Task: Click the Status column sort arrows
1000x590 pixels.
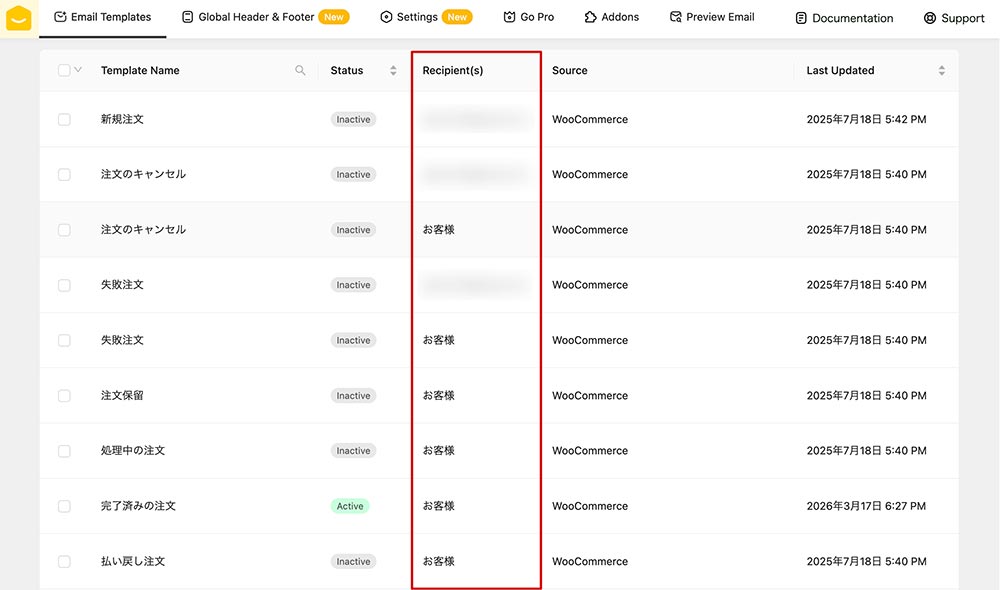Action: click(393, 71)
